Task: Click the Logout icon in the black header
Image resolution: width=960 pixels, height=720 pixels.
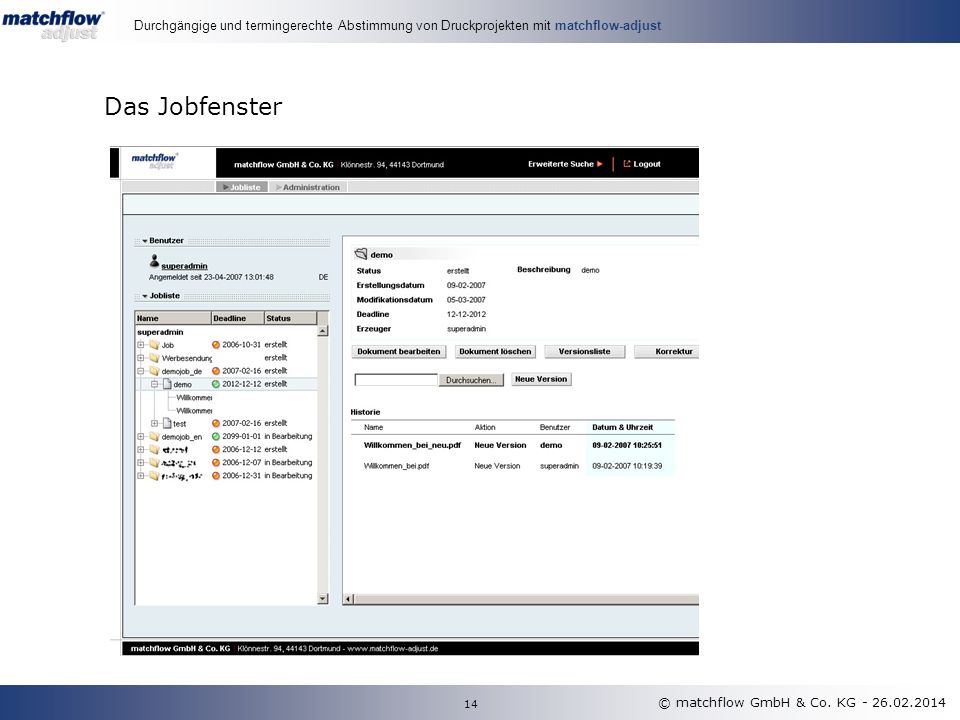Action: click(x=626, y=163)
